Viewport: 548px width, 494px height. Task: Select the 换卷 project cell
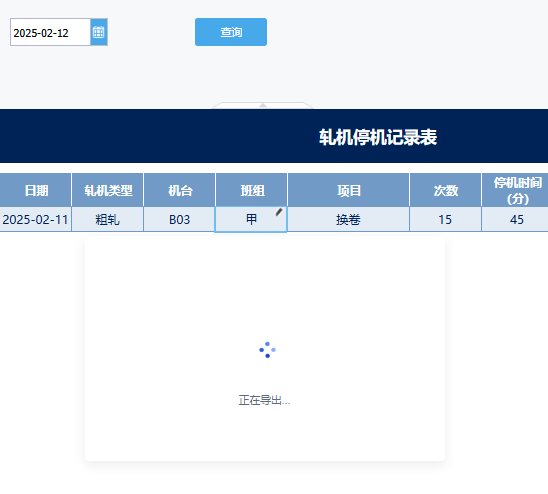point(348,220)
